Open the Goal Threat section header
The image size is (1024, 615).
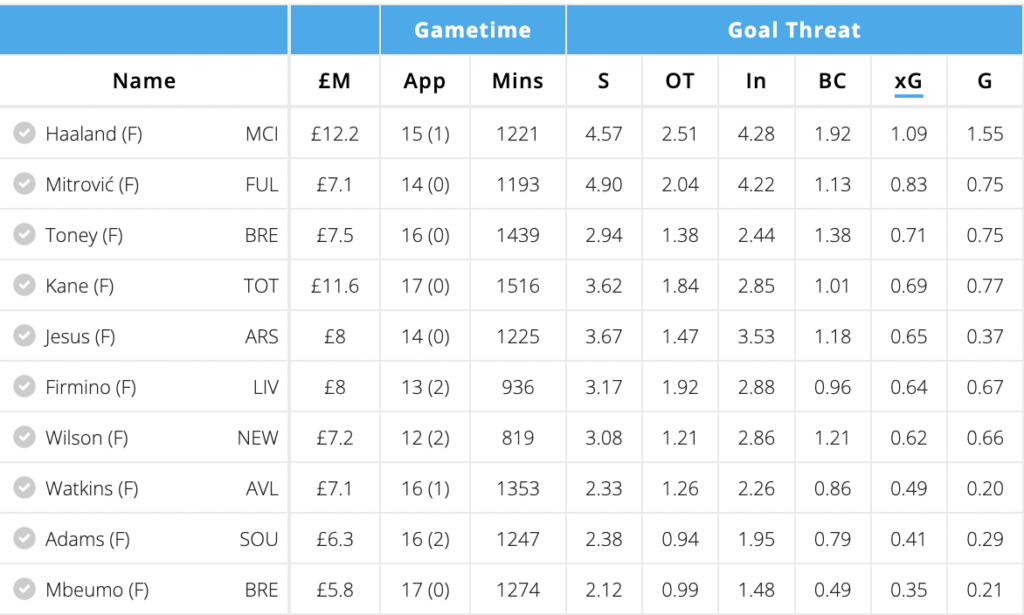[x=794, y=29]
